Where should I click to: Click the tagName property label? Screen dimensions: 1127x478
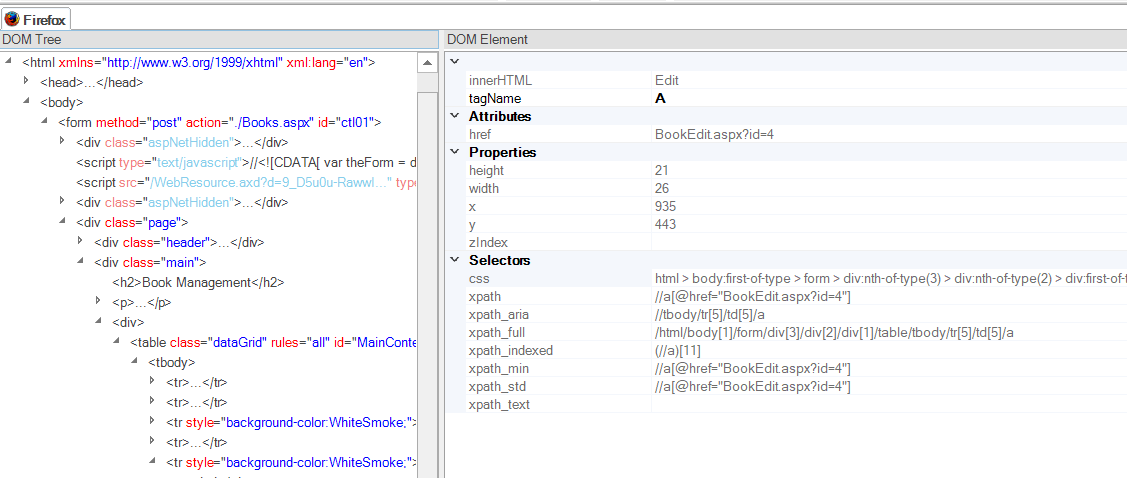point(494,98)
